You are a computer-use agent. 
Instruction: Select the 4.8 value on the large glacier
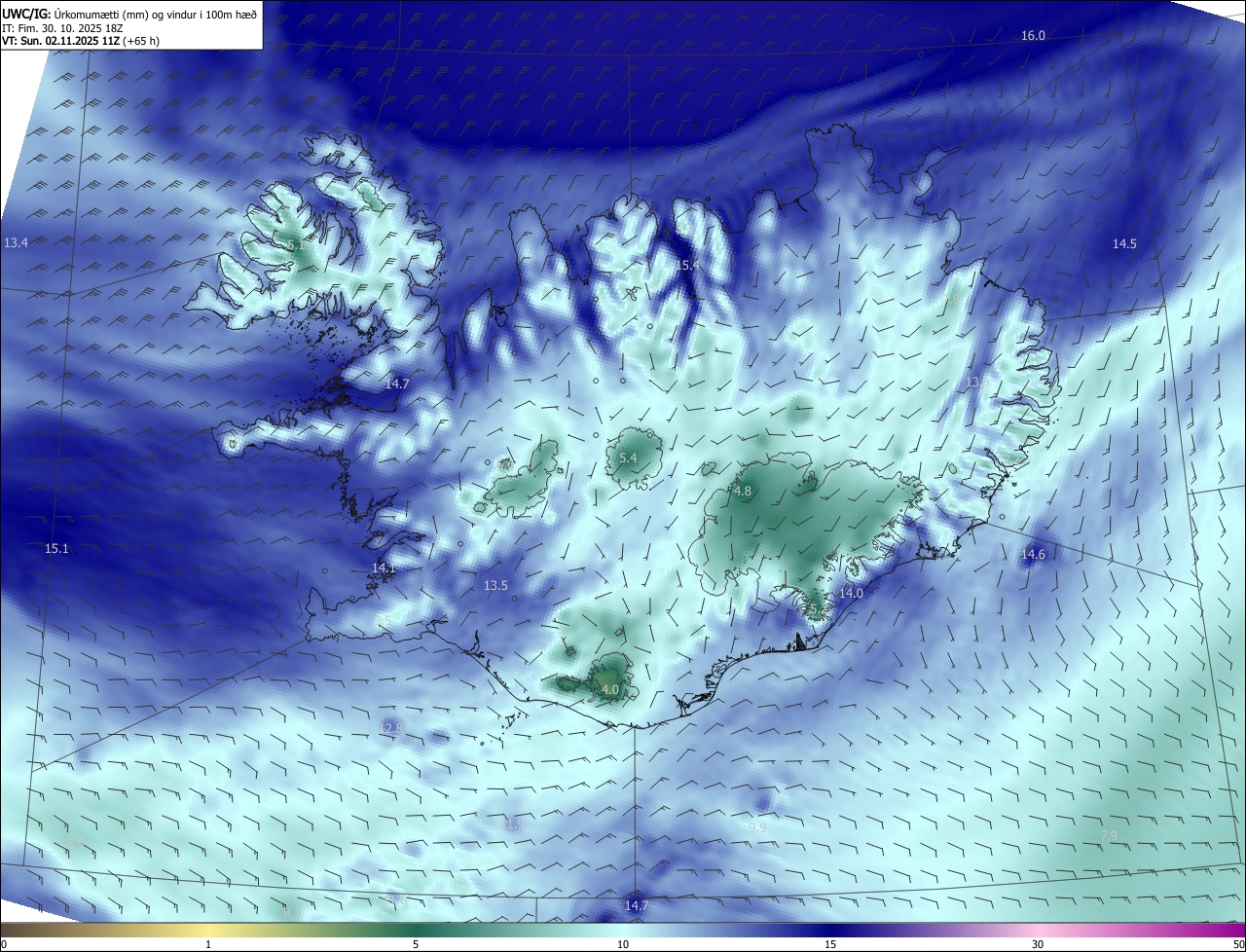tap(743, 492)
